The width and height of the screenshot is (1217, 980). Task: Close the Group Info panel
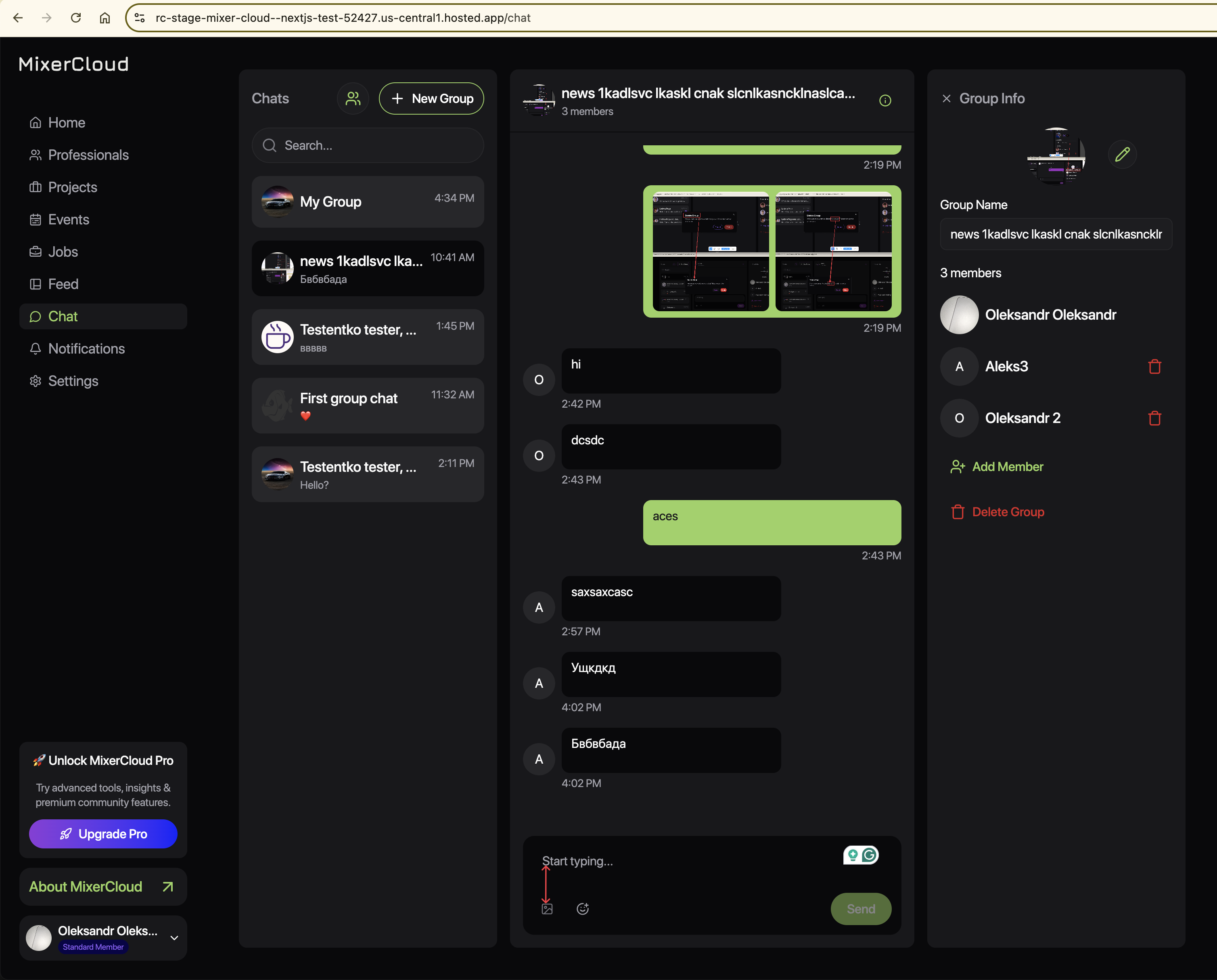tap(947, 98)
